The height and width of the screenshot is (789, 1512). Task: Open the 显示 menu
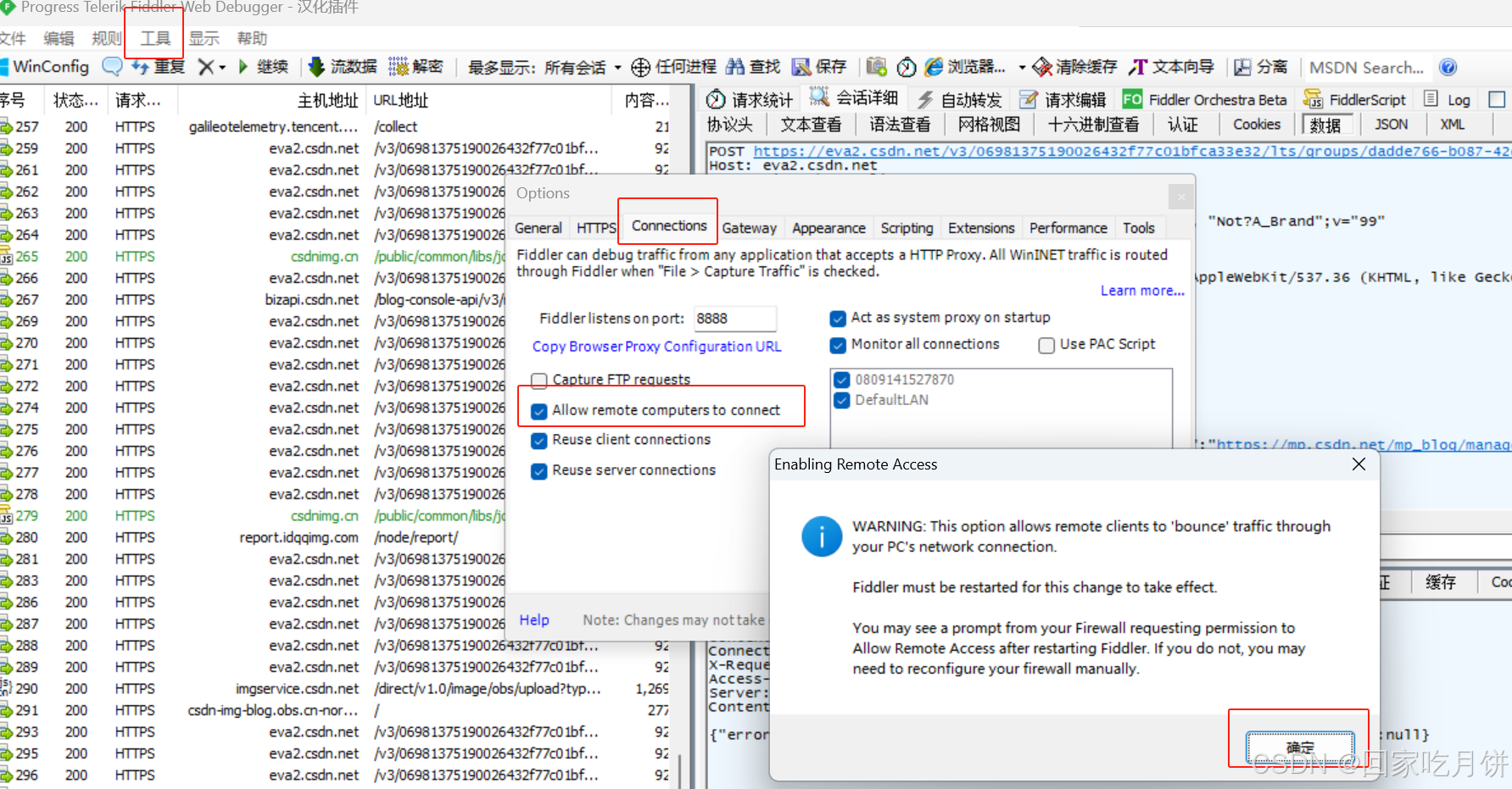click(x=204, y=38)
